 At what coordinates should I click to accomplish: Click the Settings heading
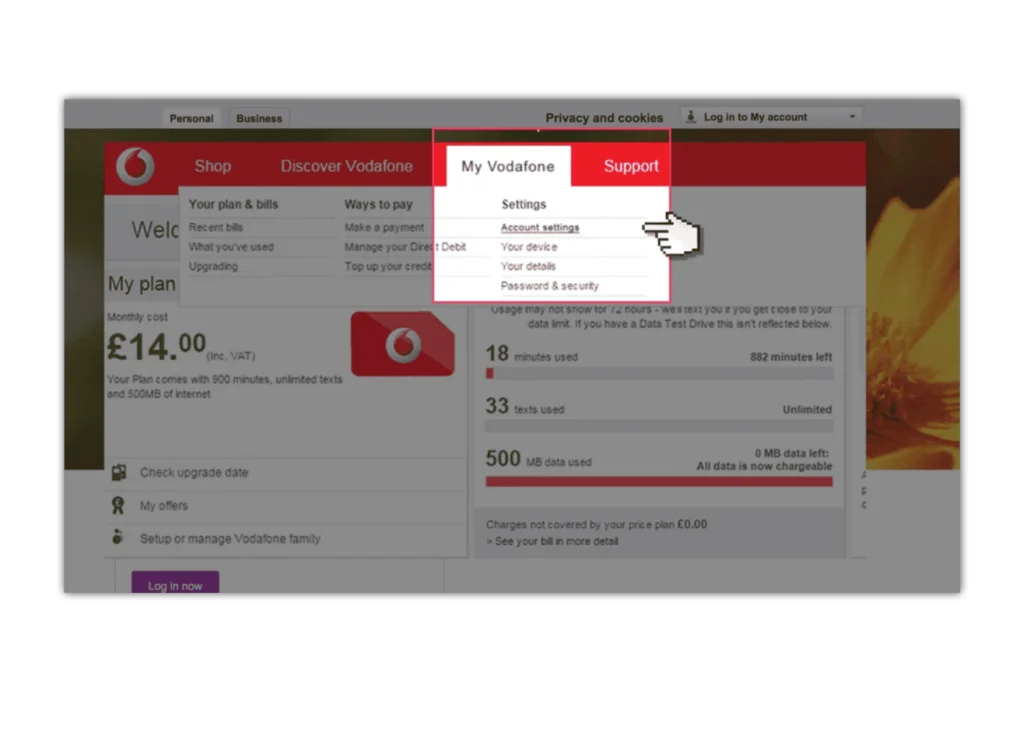coord(524,204)
